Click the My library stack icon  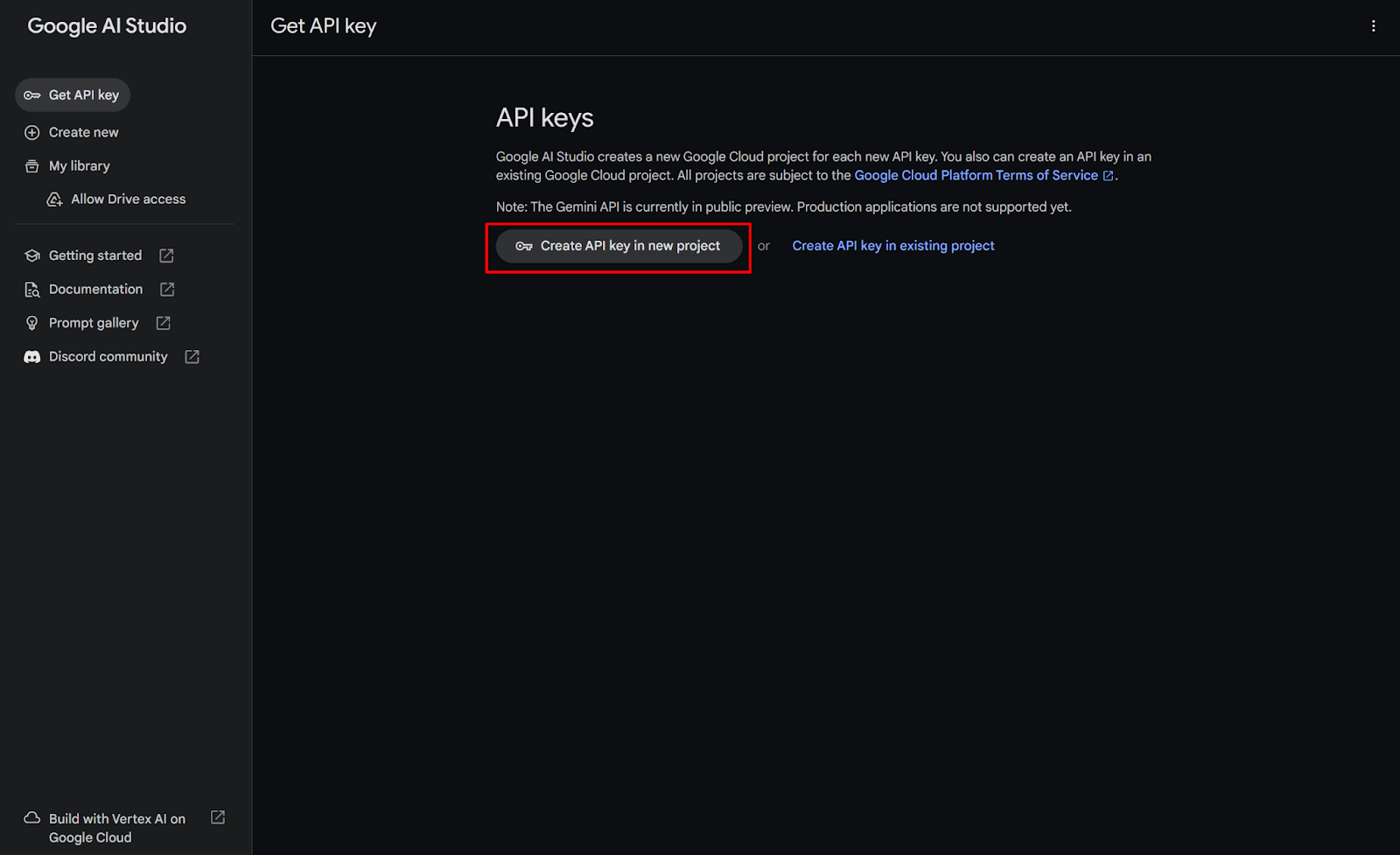pos(32,166)
